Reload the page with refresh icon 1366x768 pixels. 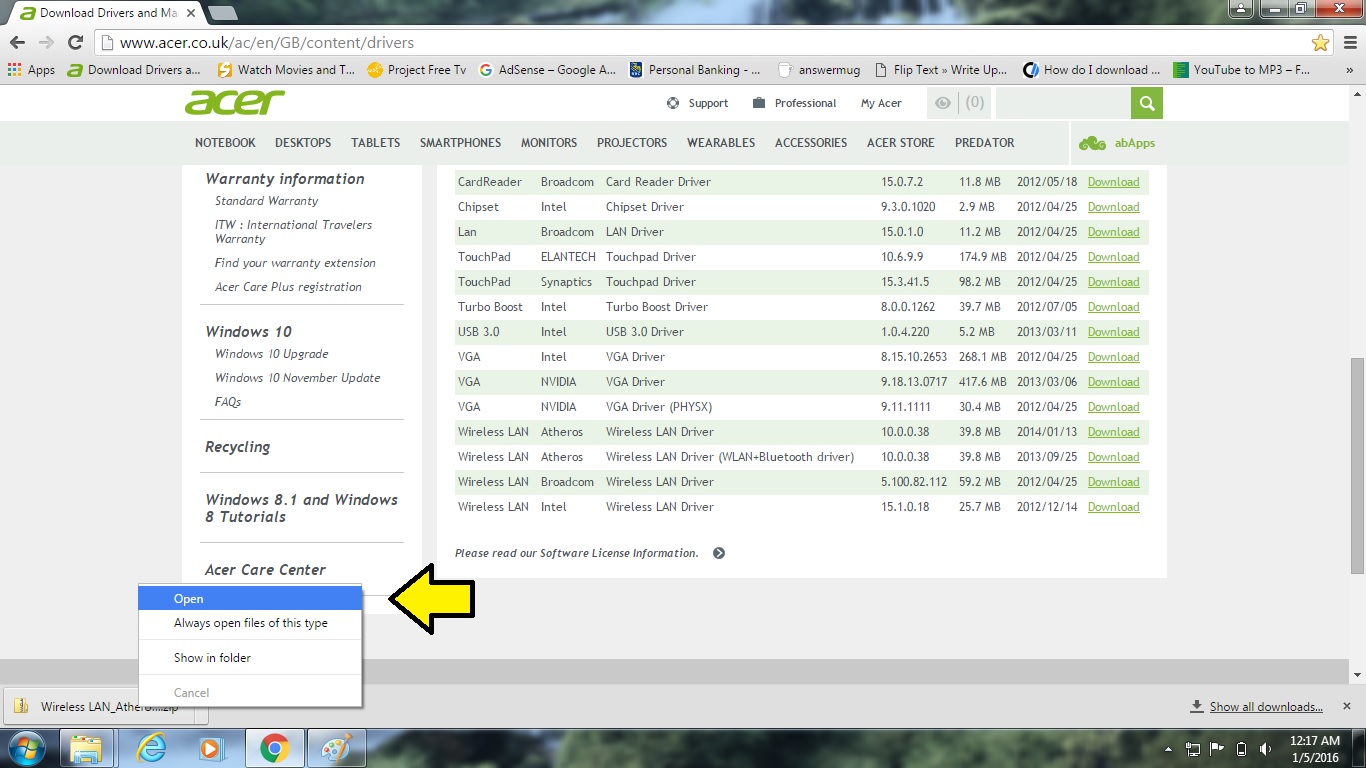pos(75,43)
